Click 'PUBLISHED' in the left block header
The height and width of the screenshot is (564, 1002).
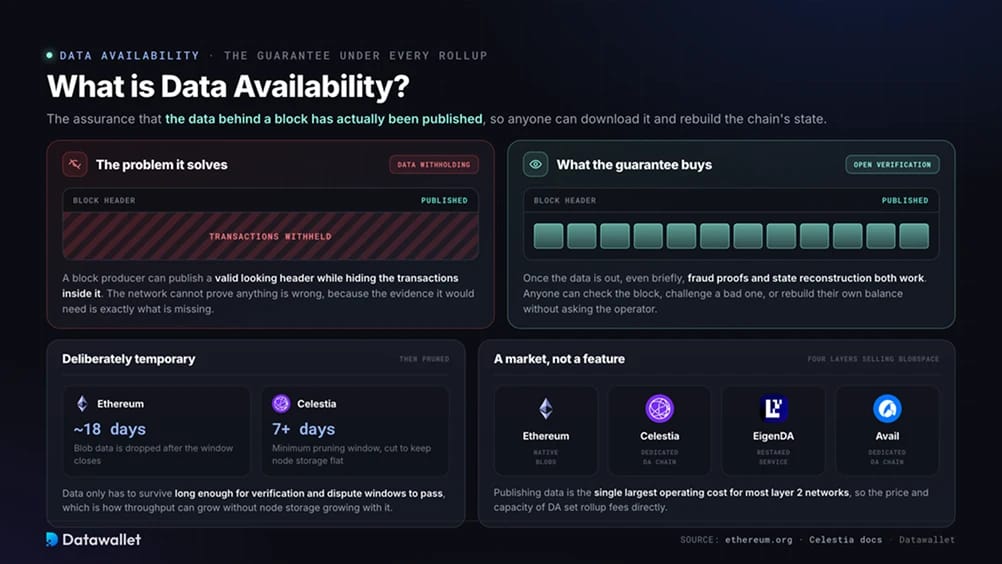point(444,201)
